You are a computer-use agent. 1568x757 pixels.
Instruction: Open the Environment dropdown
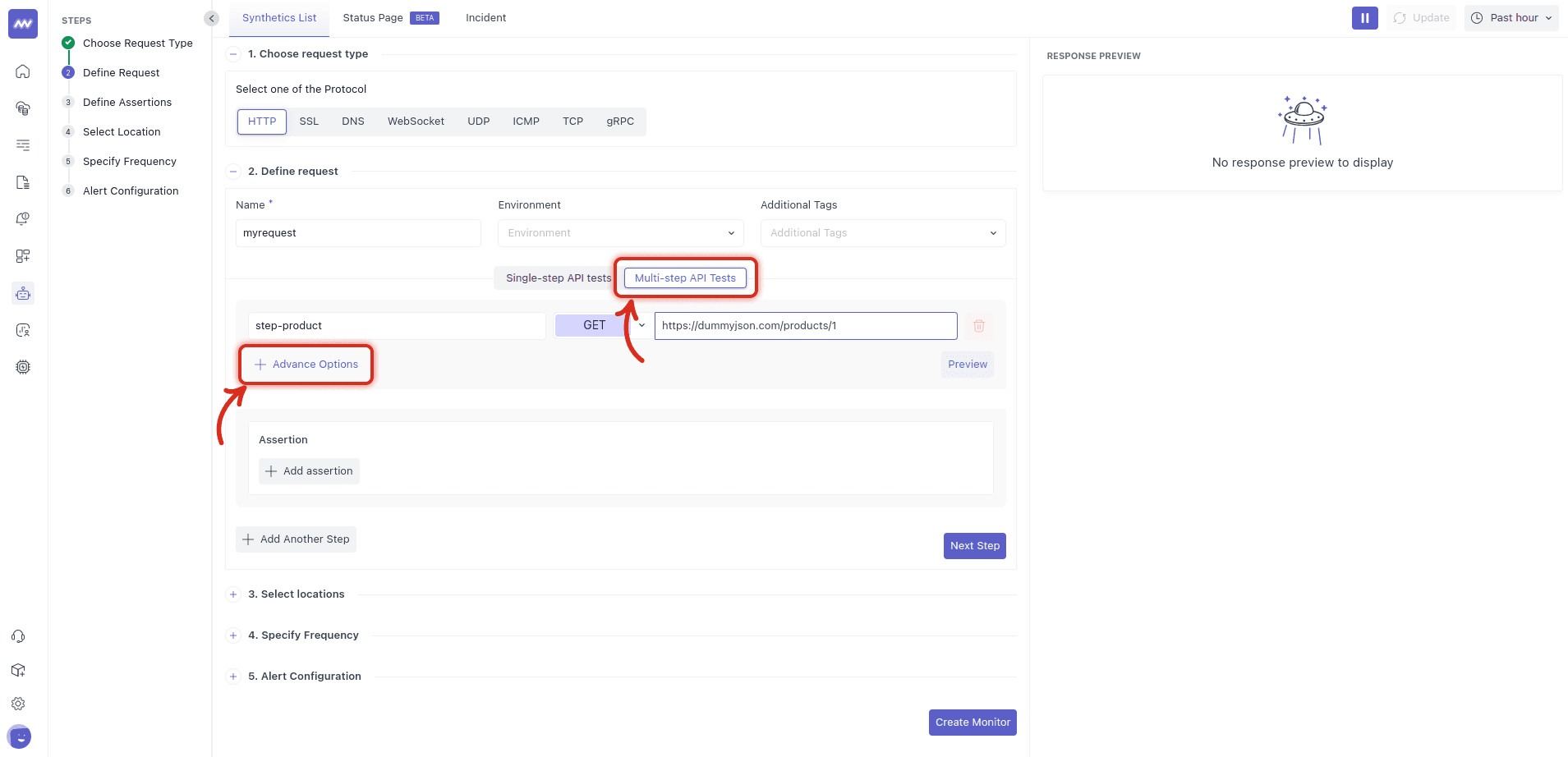pos(619,232)
